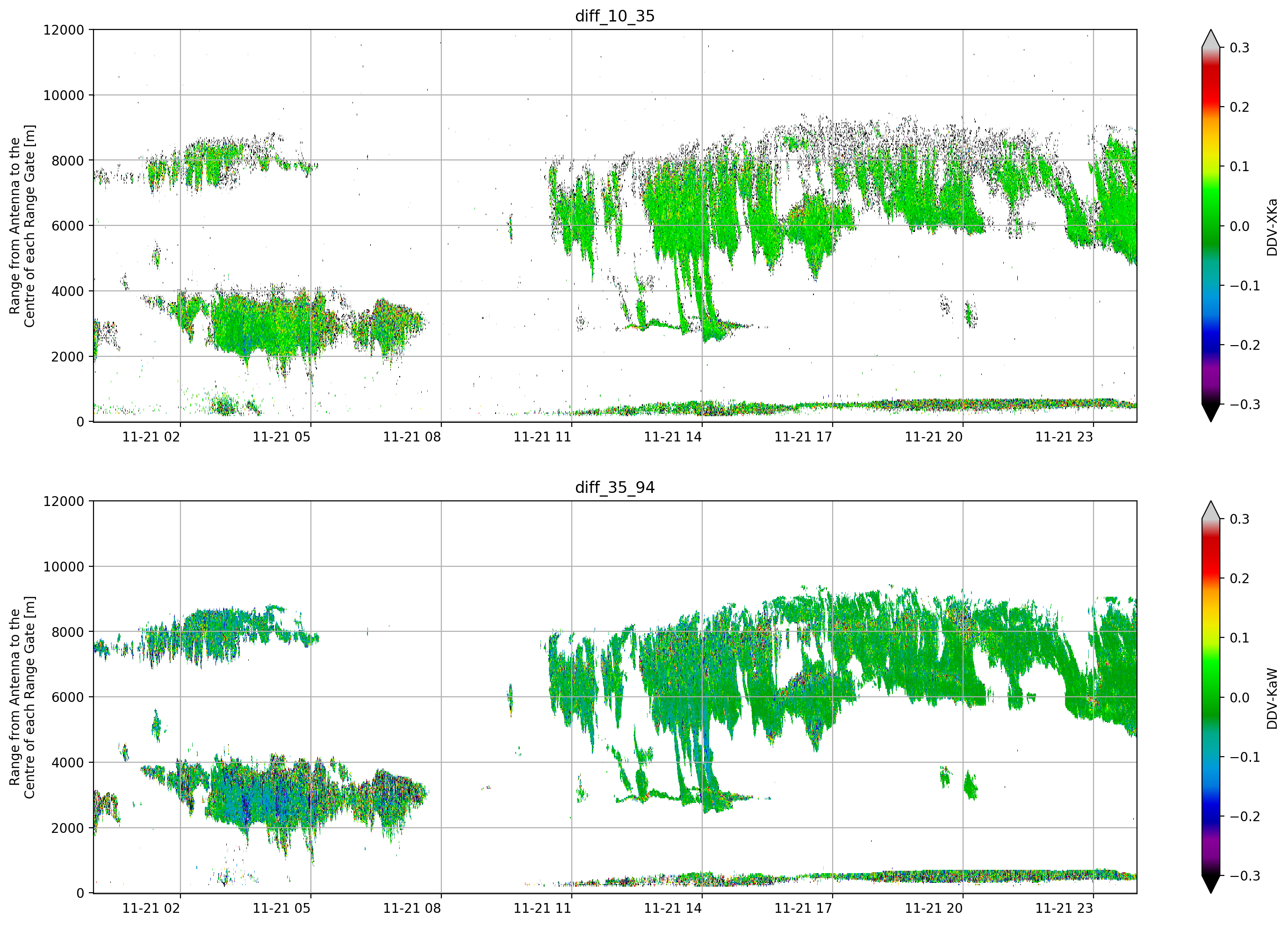Click the 0.3 tick label on the DDV-XKa colorbar
The width and height of the screenshot is (1288, 925).
pos(1240,48)
